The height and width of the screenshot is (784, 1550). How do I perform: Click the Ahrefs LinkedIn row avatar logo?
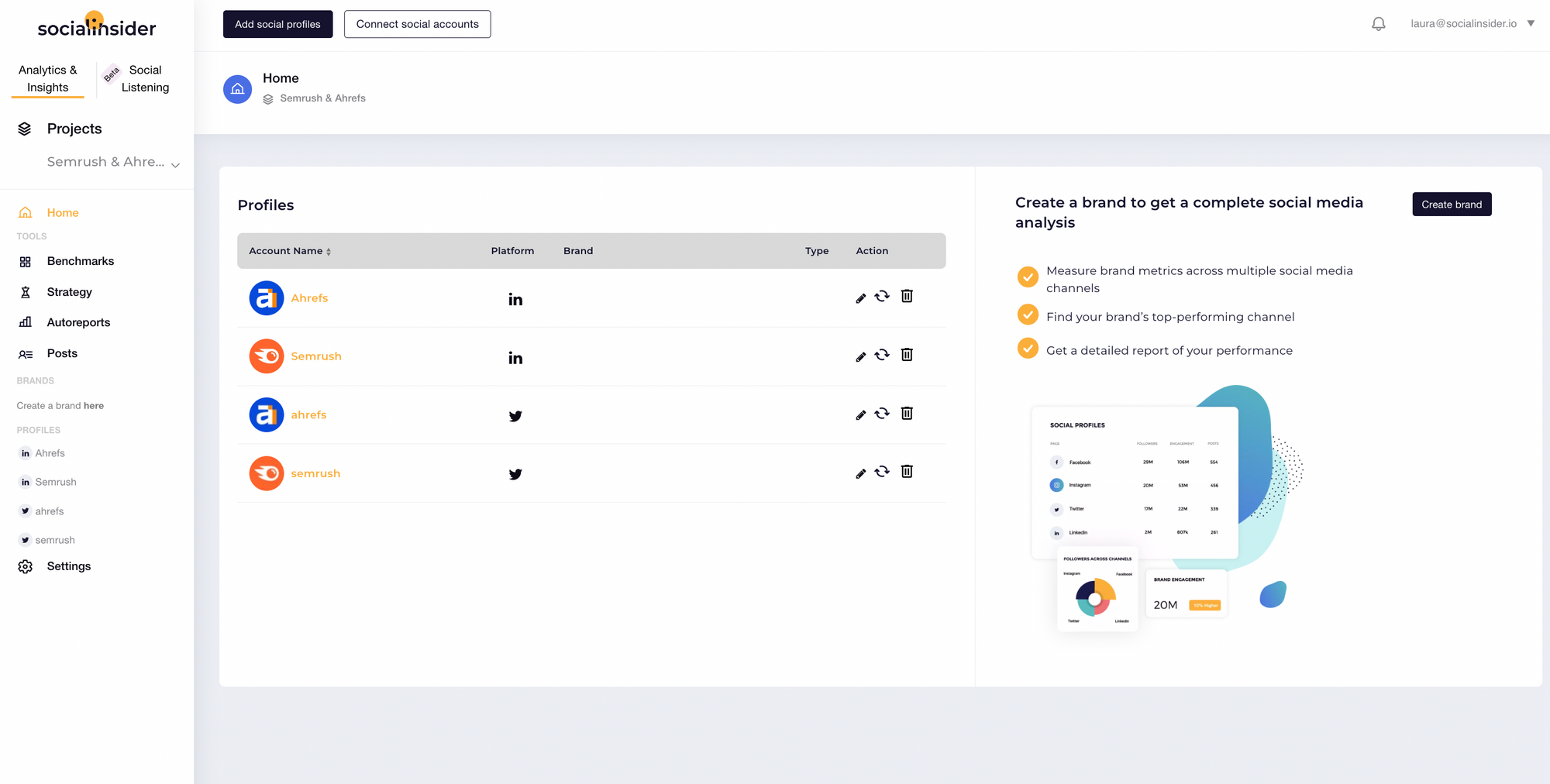click(266, 298)
